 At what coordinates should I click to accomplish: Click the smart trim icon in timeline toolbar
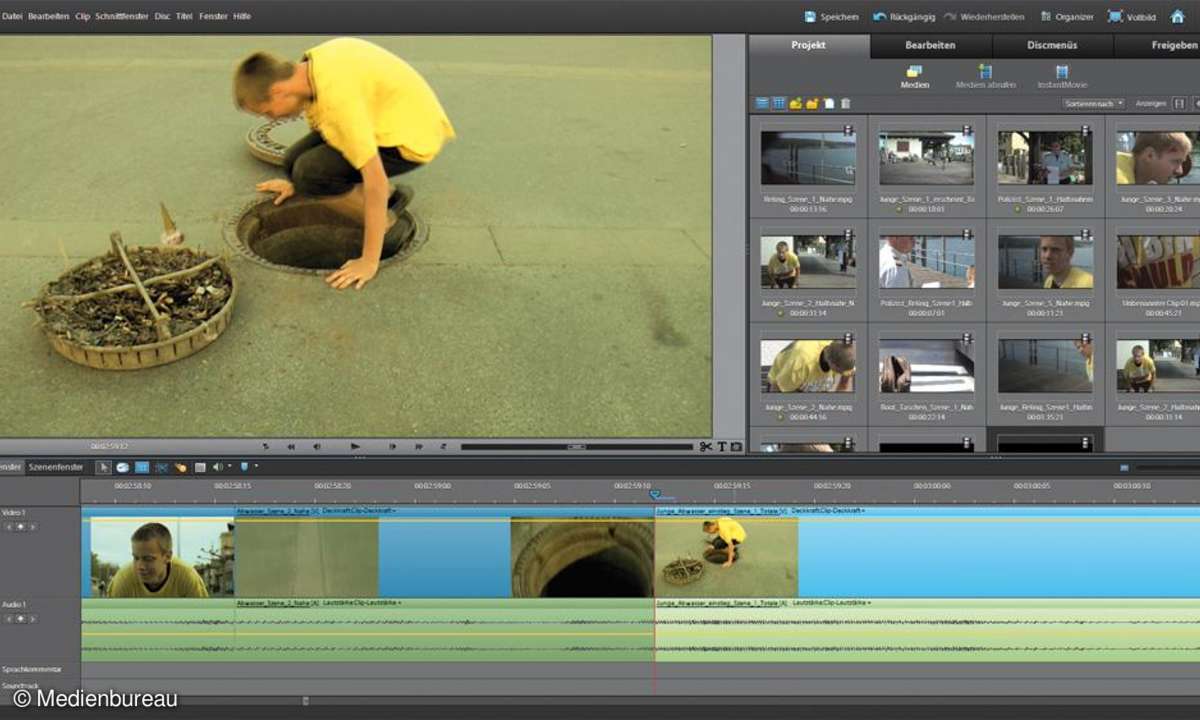coord(162,467)
